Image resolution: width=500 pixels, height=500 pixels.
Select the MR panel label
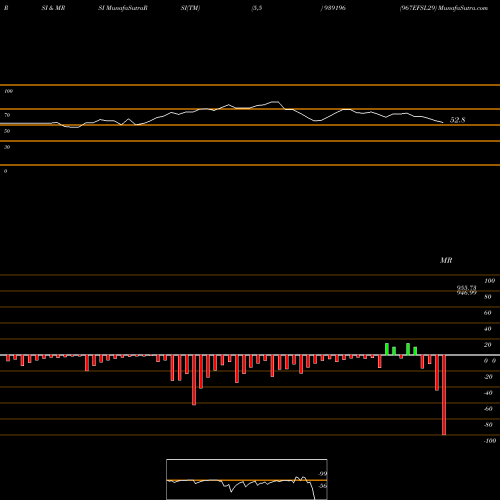446,260
